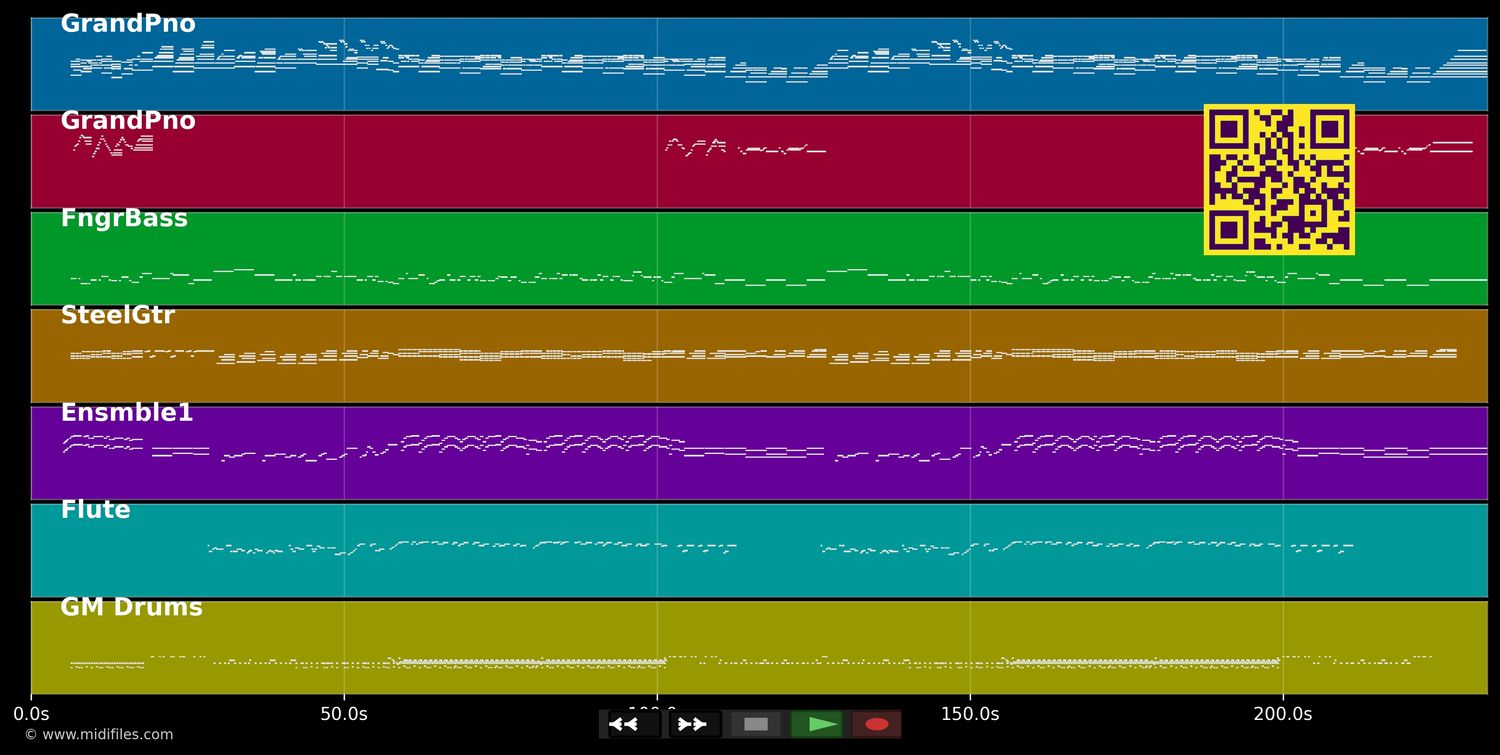Click the yellow QR code image

click(1279, 179)
